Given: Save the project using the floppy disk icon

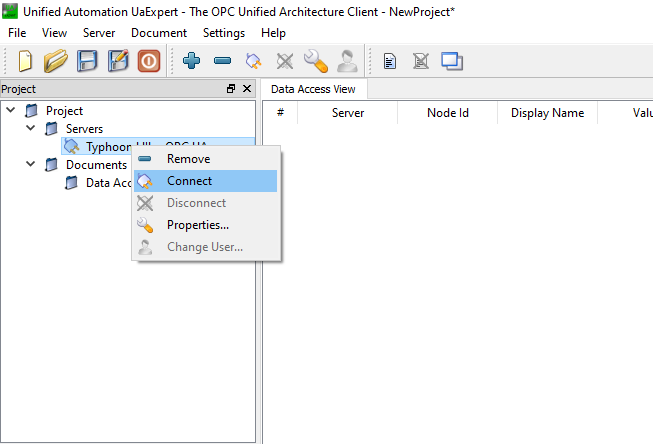Looking at the screenshot, I should coord(87,61).
